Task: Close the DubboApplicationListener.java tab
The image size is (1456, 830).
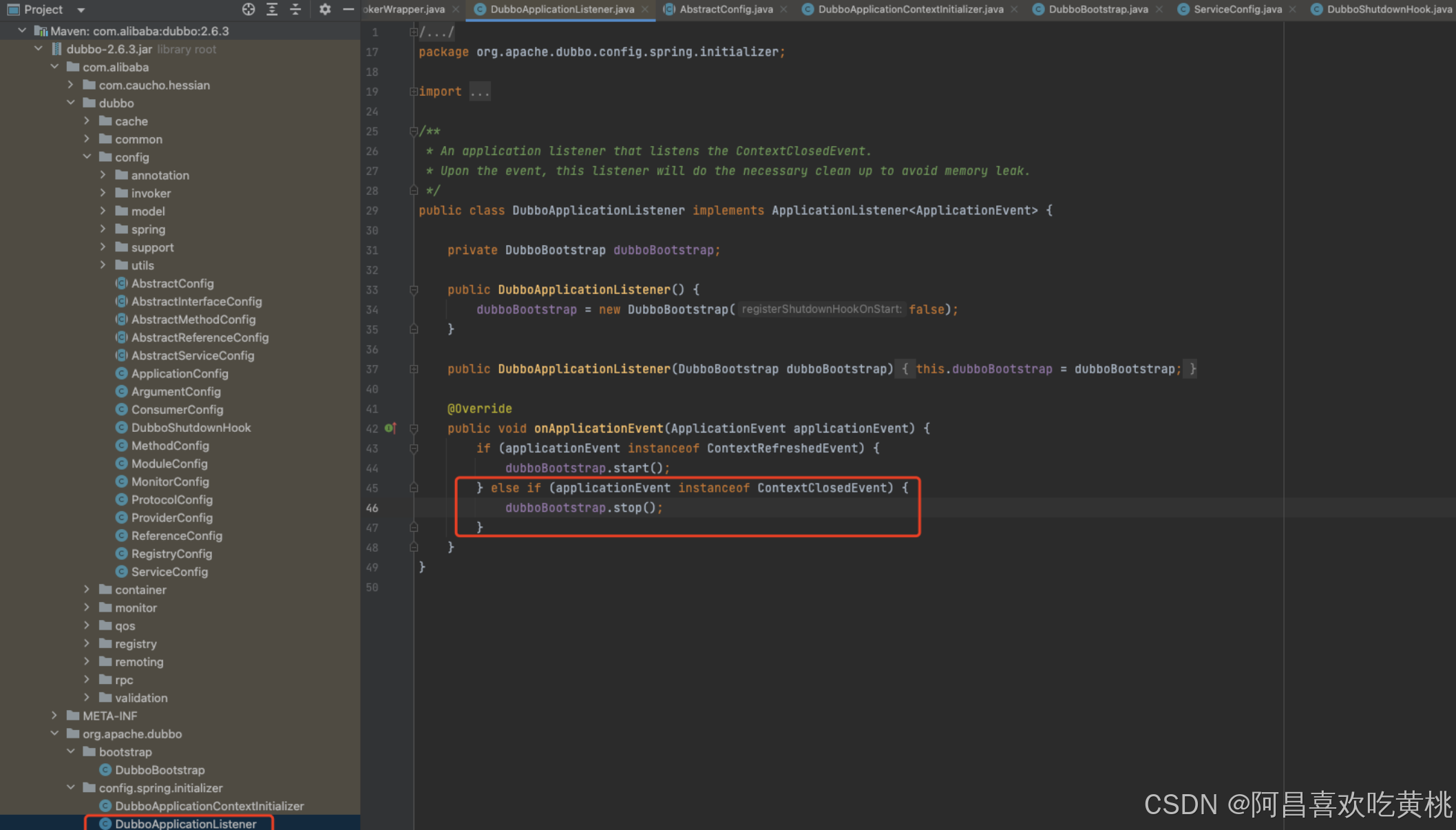Action: [645, 10]
